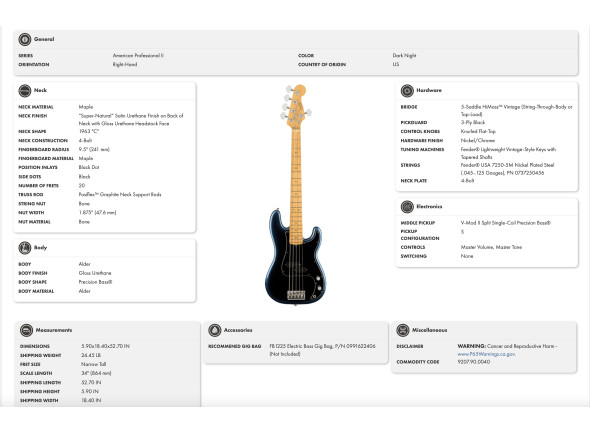Click the controls value Master Volume, Master Tone
Viewport: 590px width, 434px height.
tap(491, 247)
